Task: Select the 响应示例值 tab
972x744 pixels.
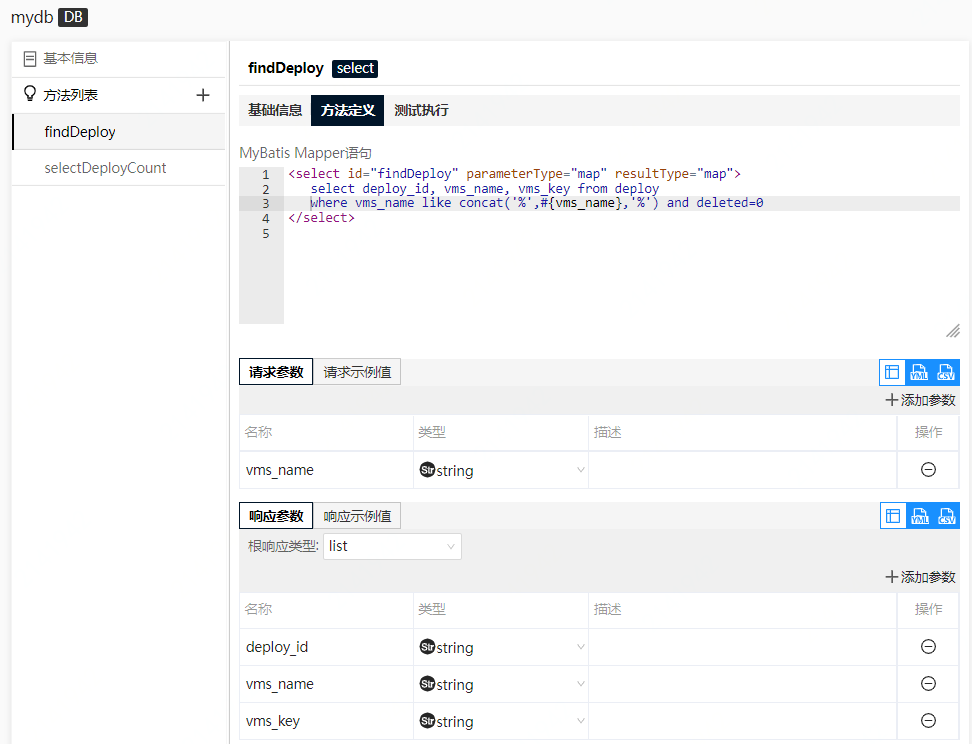Action: (x=357, y=516)
